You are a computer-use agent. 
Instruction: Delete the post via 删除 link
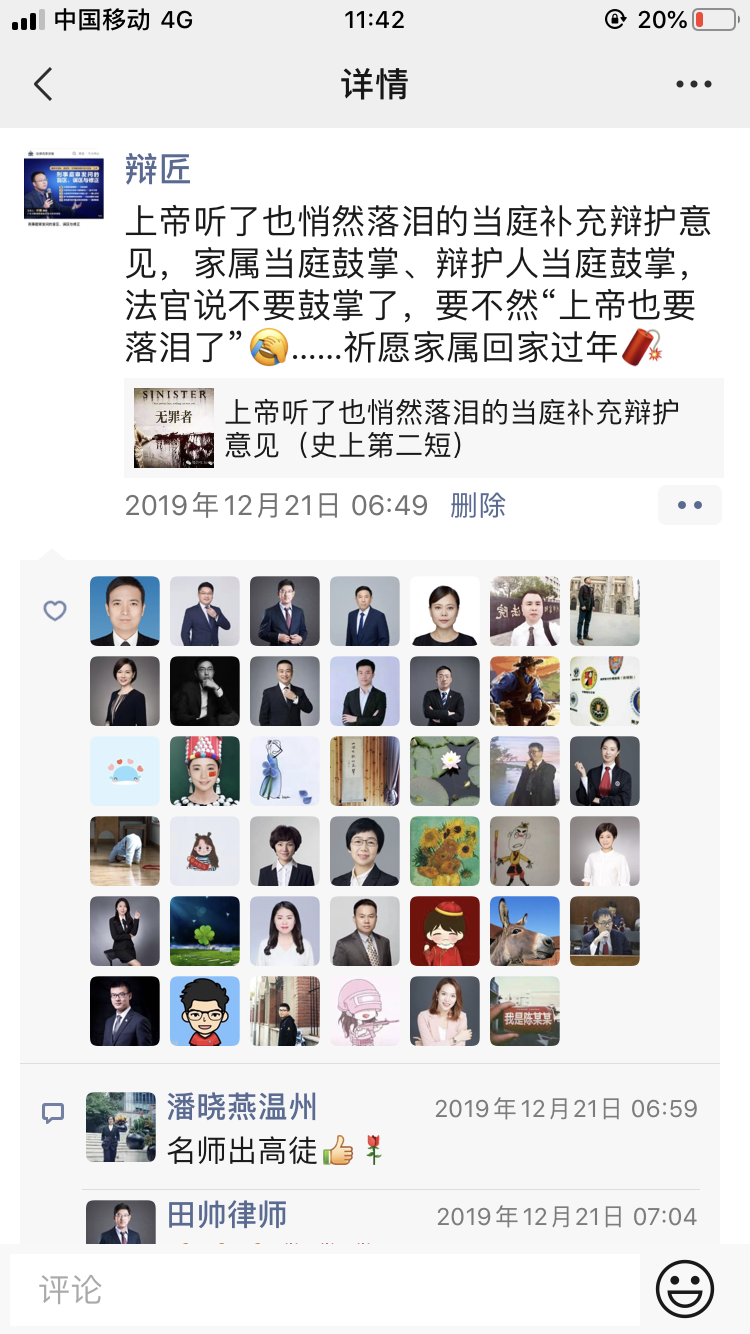478,505
